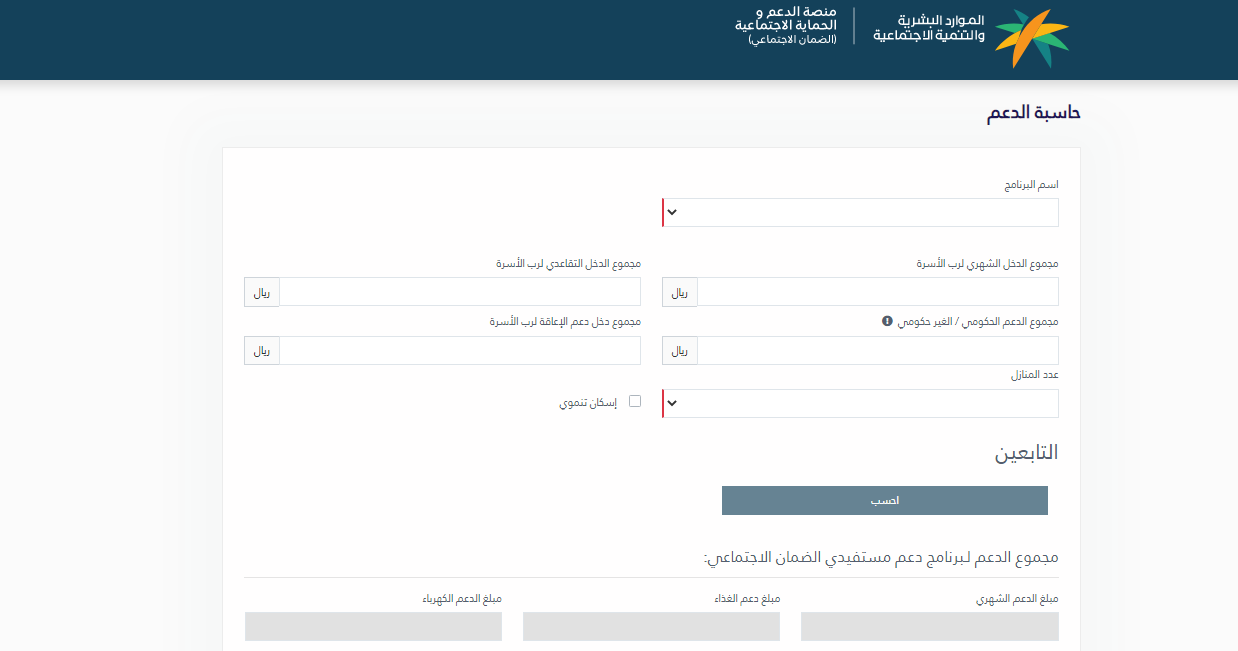Select the مبلغ دعم الغذاء result box
This screenshot has height=651, width=1238.
point(651,626)
